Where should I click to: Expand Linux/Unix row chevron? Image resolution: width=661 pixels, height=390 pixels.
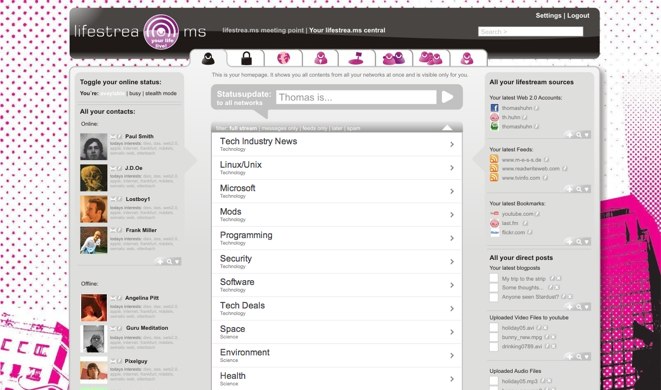(x=451, y=168)
